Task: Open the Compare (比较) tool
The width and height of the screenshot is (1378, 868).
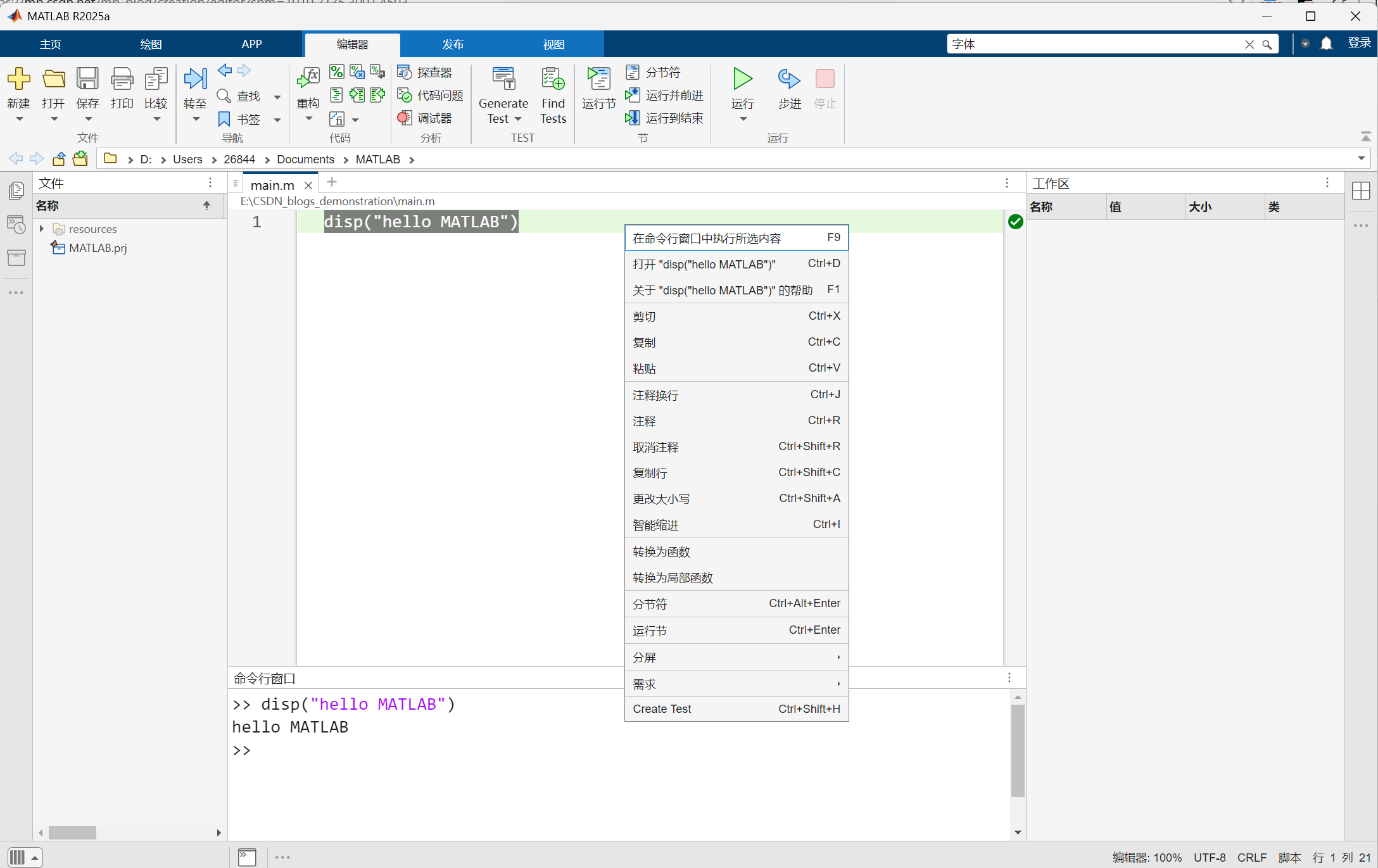Action: pos(156,79)
